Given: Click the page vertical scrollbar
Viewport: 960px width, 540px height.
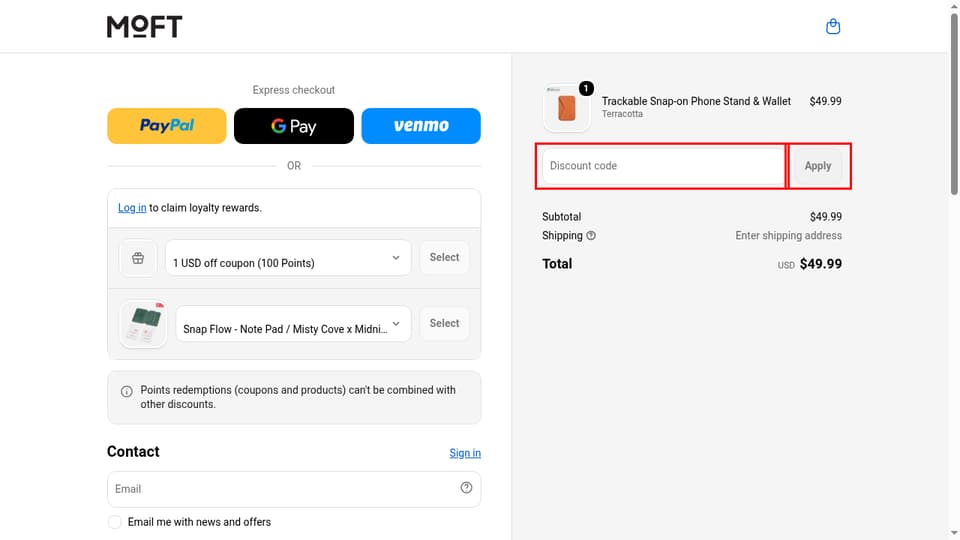Looking at the screenshot, I should (x=954, y=104).
